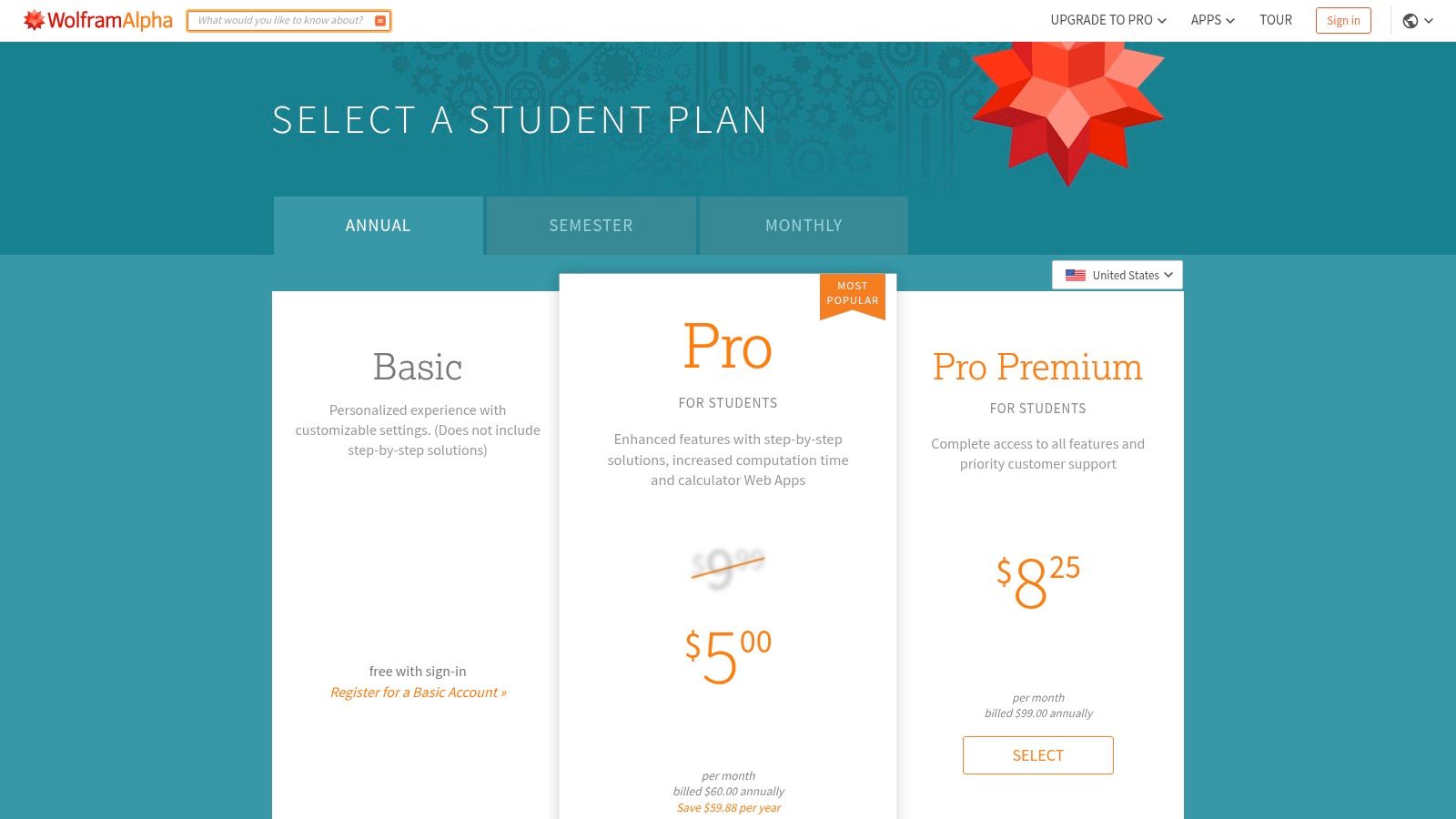Select the Pro Premium plan

1037,755
